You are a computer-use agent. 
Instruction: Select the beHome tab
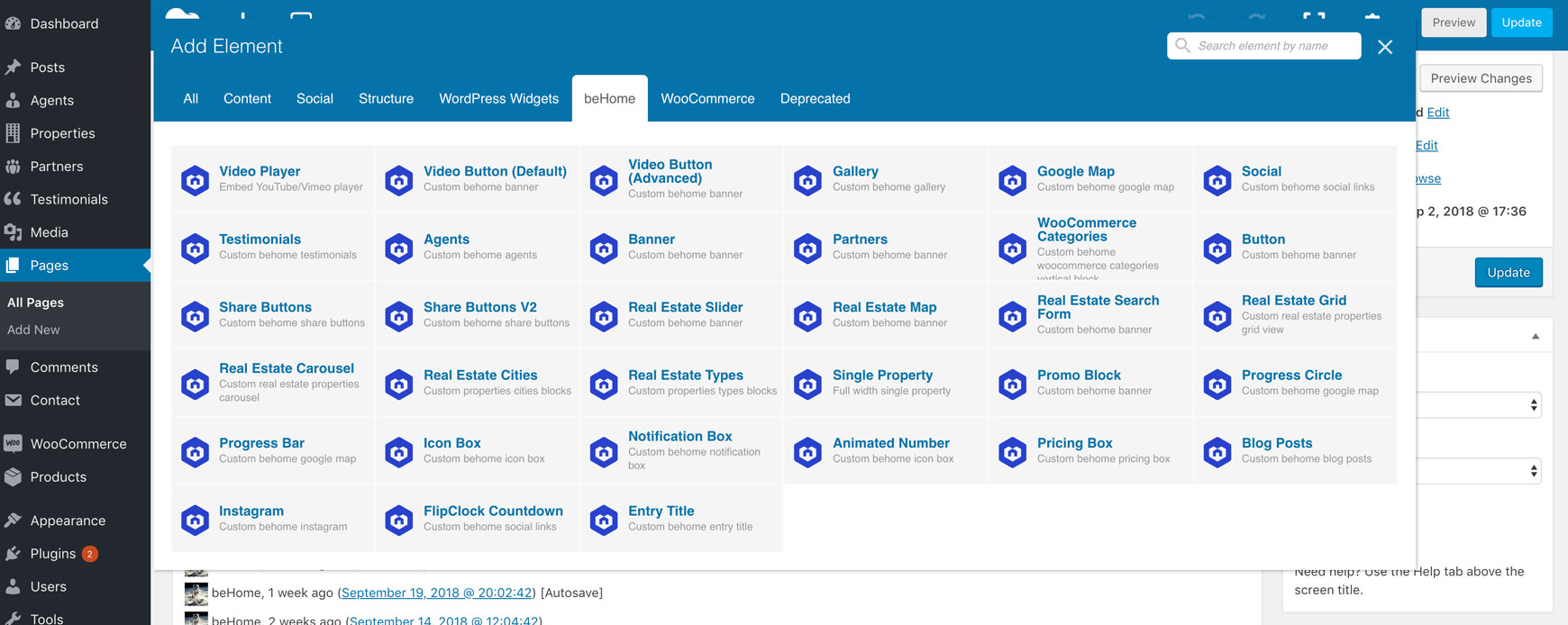pyautogui.click(x=609, y=98)
